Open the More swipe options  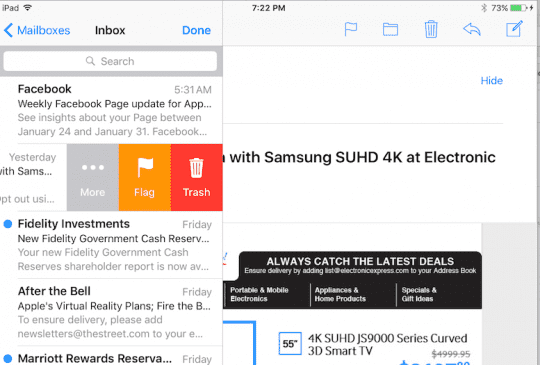click(93, 177)
